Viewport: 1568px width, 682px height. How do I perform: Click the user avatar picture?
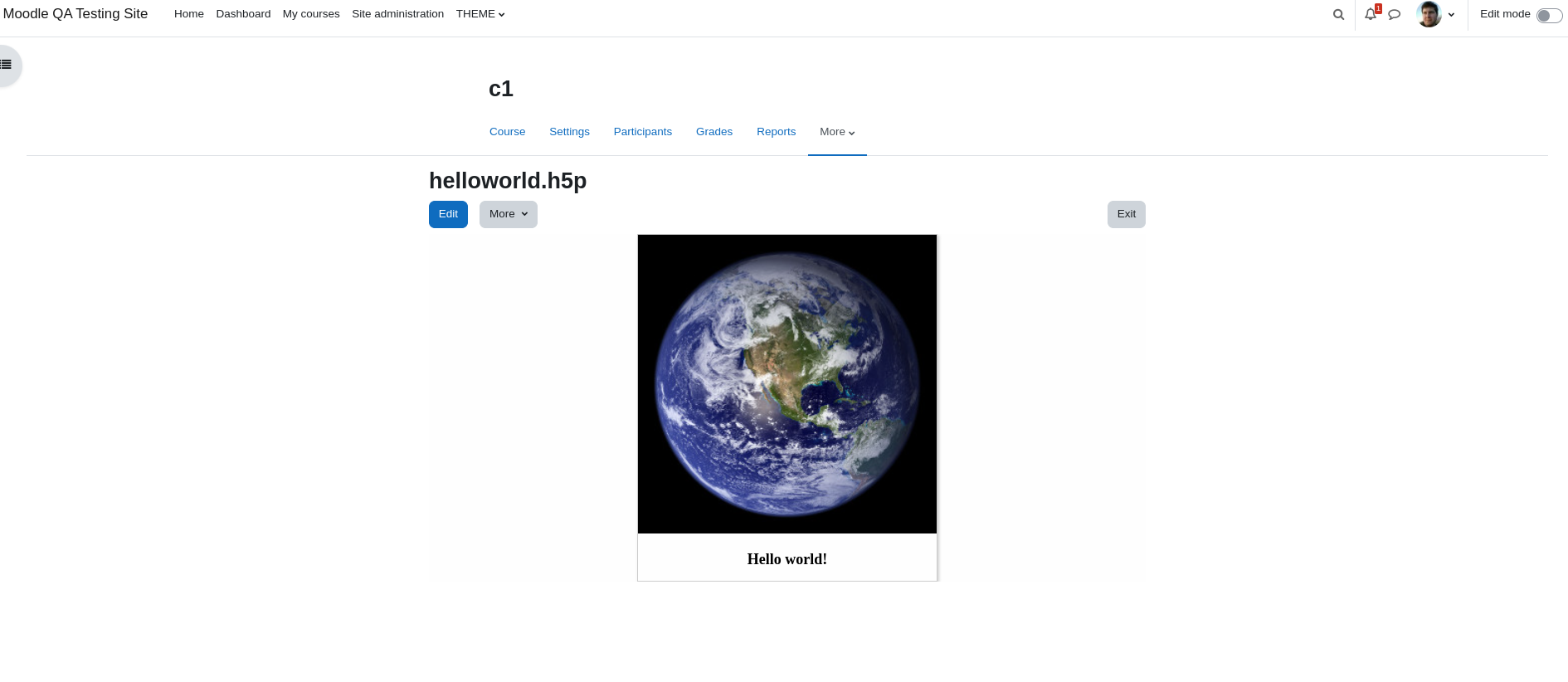pyautogui.click(x=1429, y=14)
